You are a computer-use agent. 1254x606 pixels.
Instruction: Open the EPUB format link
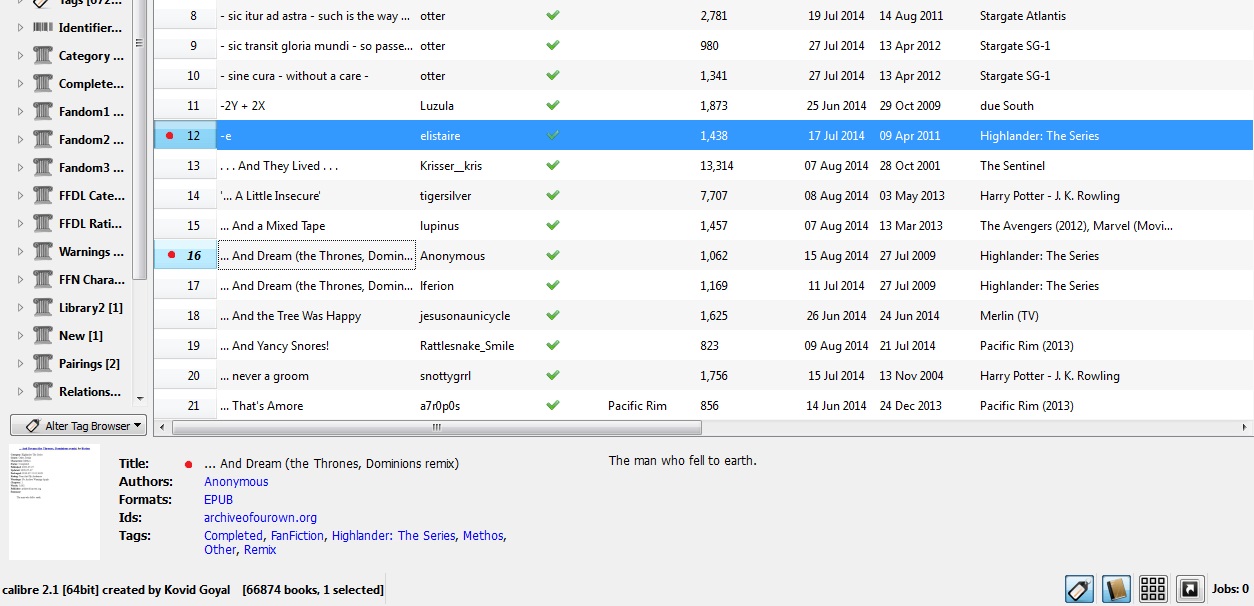[218, 500]
